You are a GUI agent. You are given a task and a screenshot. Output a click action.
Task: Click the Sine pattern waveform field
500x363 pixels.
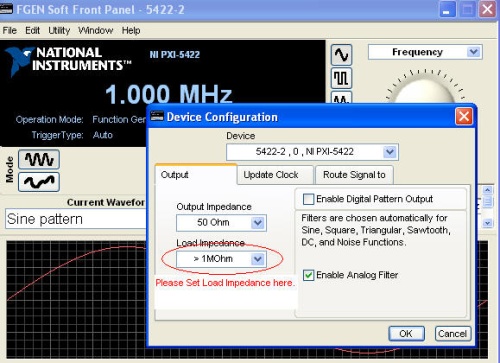(x=76, y=219)
